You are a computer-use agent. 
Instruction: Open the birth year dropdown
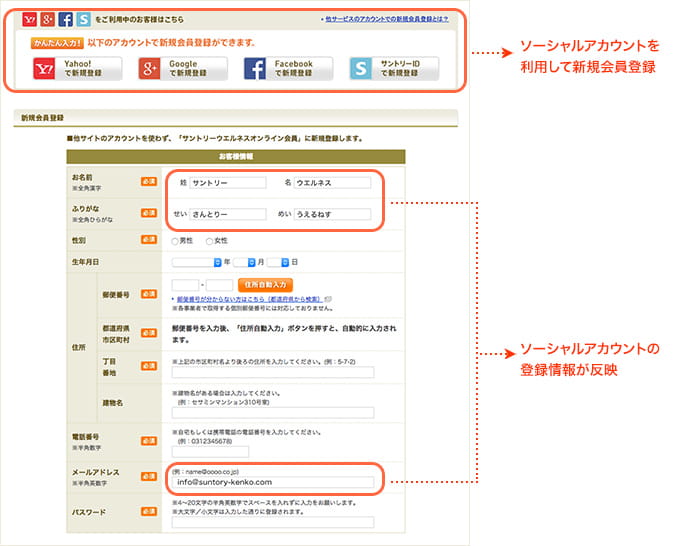pyautogui.click(x=196, y=262)
